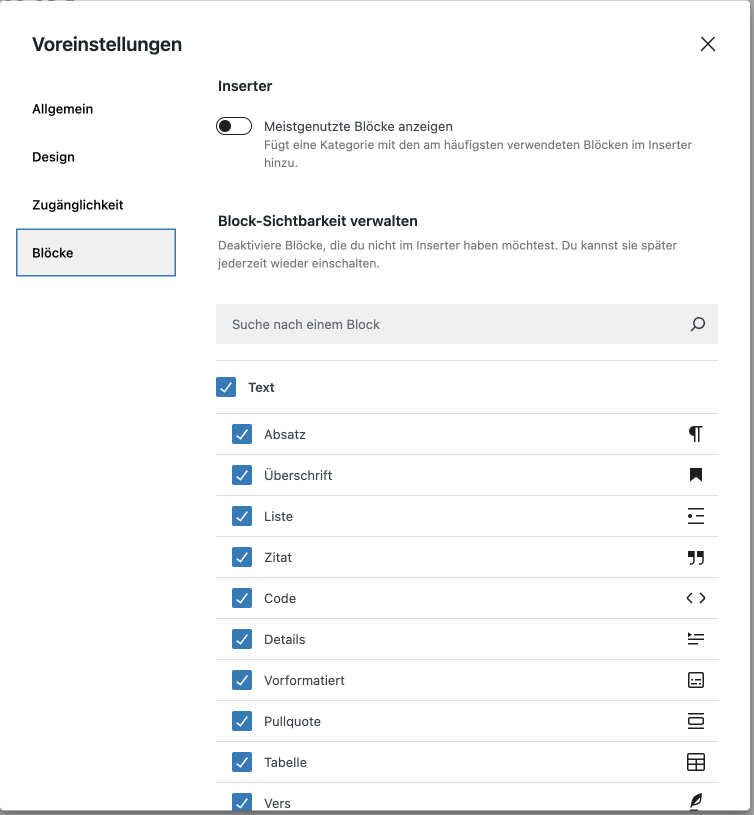
Task: Click the Suche nach einem Block field
Action: [450, 324]
